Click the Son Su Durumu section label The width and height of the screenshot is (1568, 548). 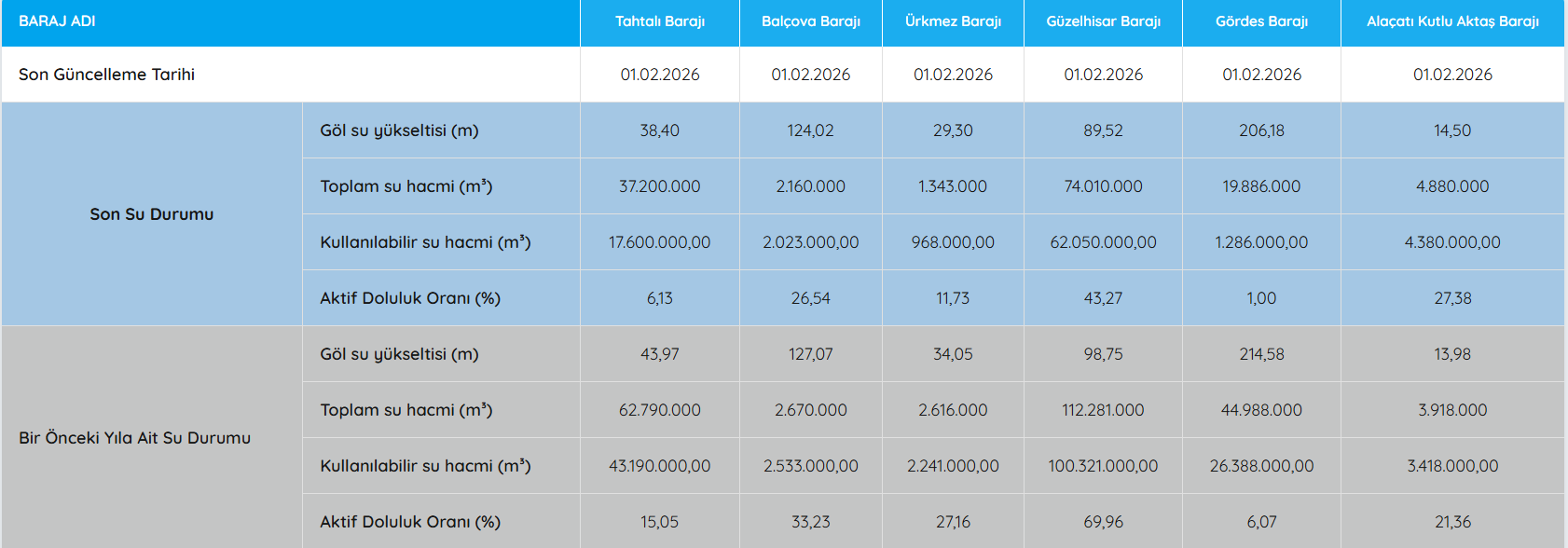[151, 214]
